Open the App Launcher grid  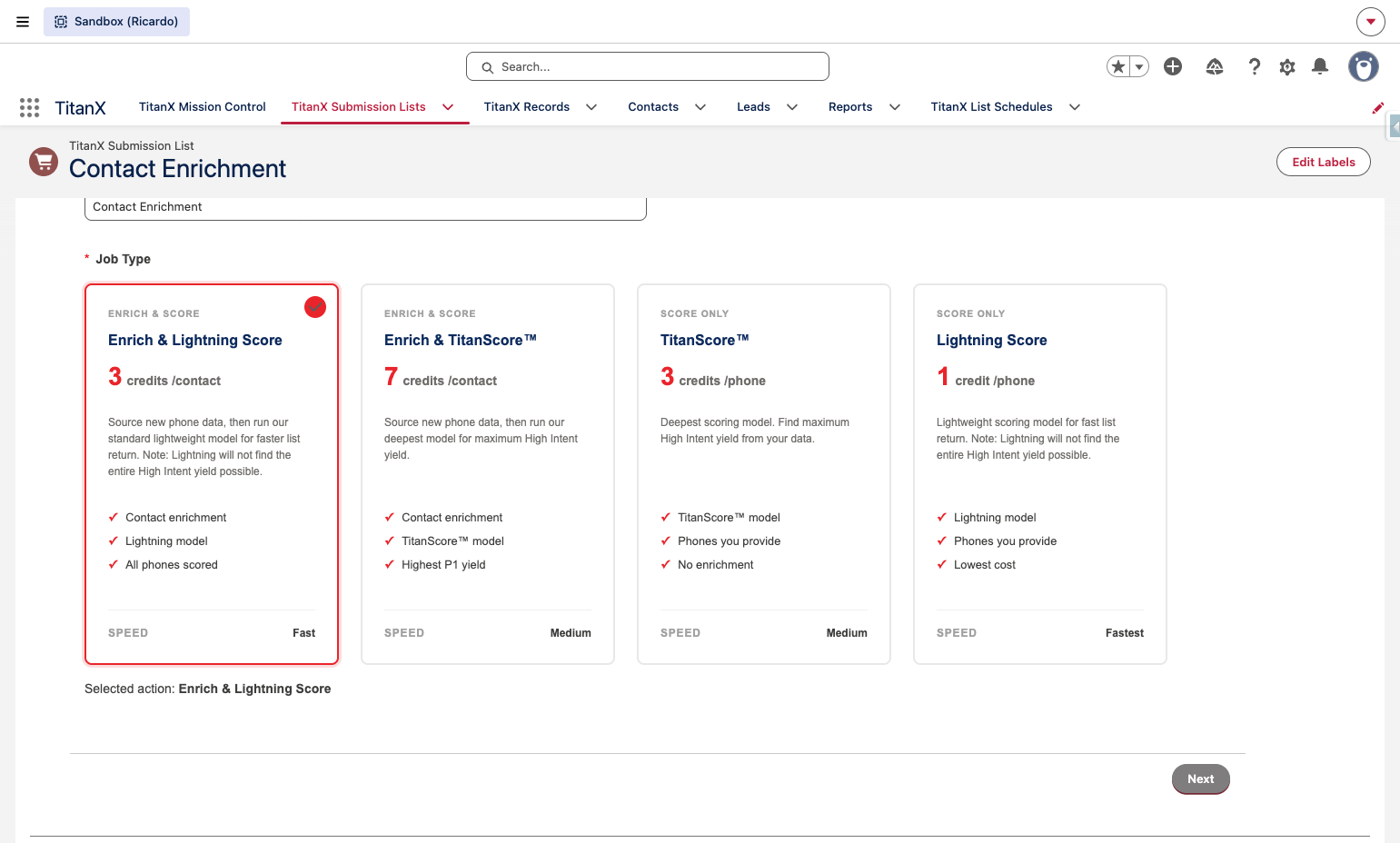click(x=29, y=107)
